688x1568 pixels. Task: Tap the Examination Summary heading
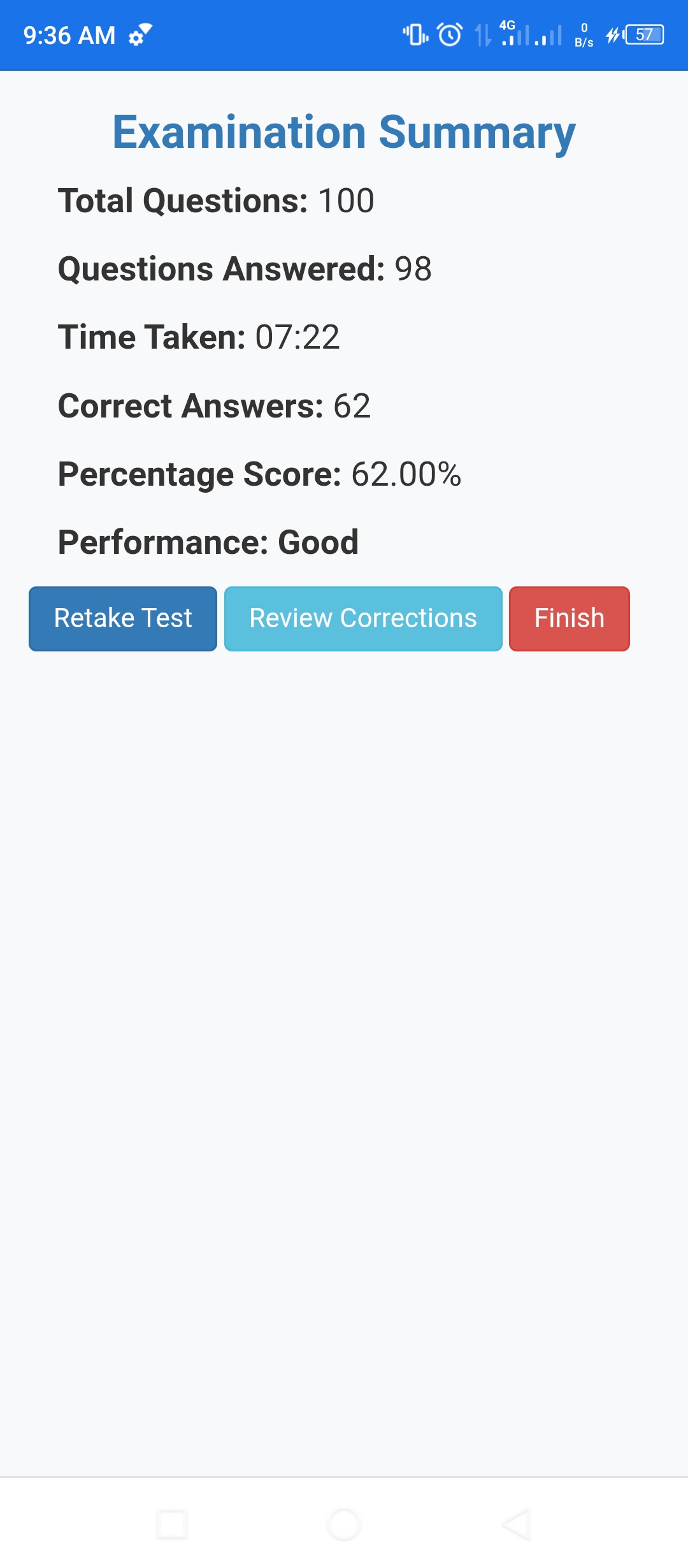(x=344, y=132)
